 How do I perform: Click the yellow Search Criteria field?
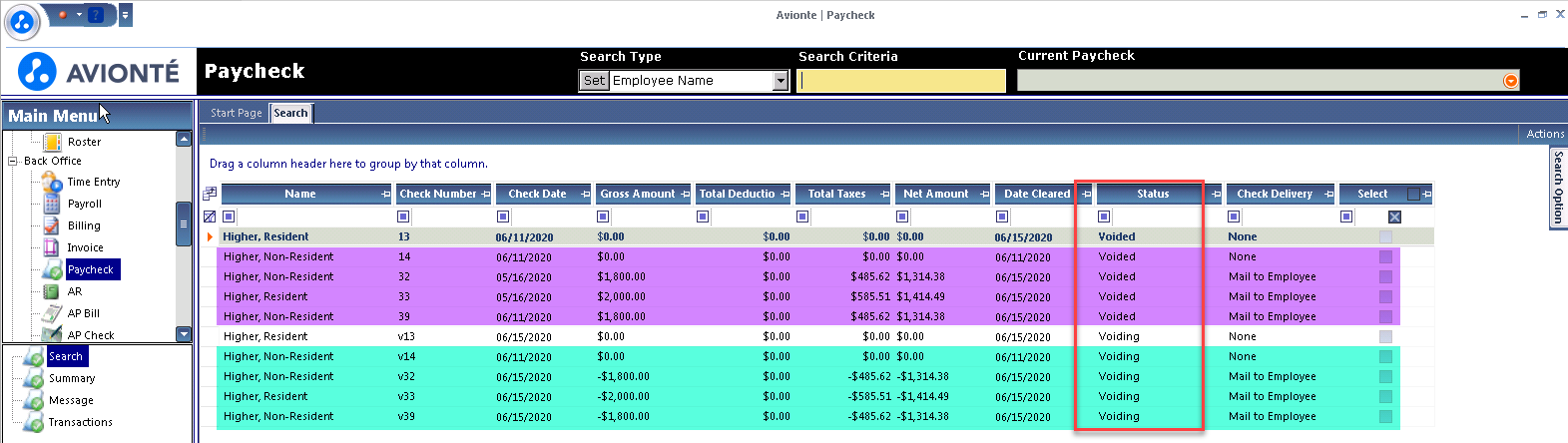pos(902,81)
